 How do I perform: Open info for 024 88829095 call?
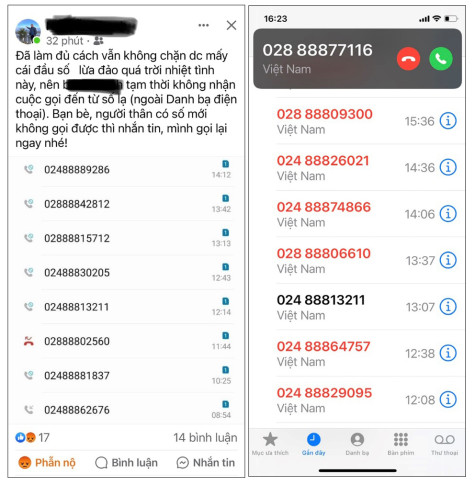[448, 399]
